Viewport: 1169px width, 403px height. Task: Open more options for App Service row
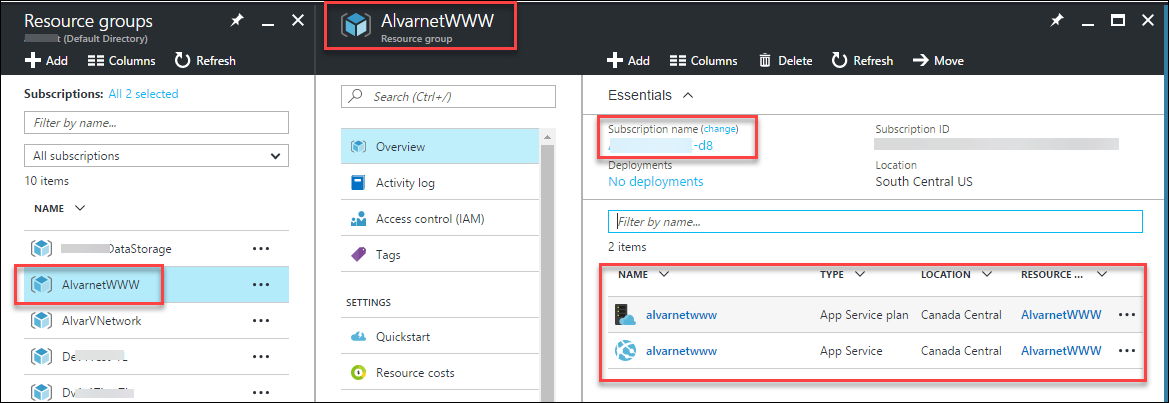1127,351
